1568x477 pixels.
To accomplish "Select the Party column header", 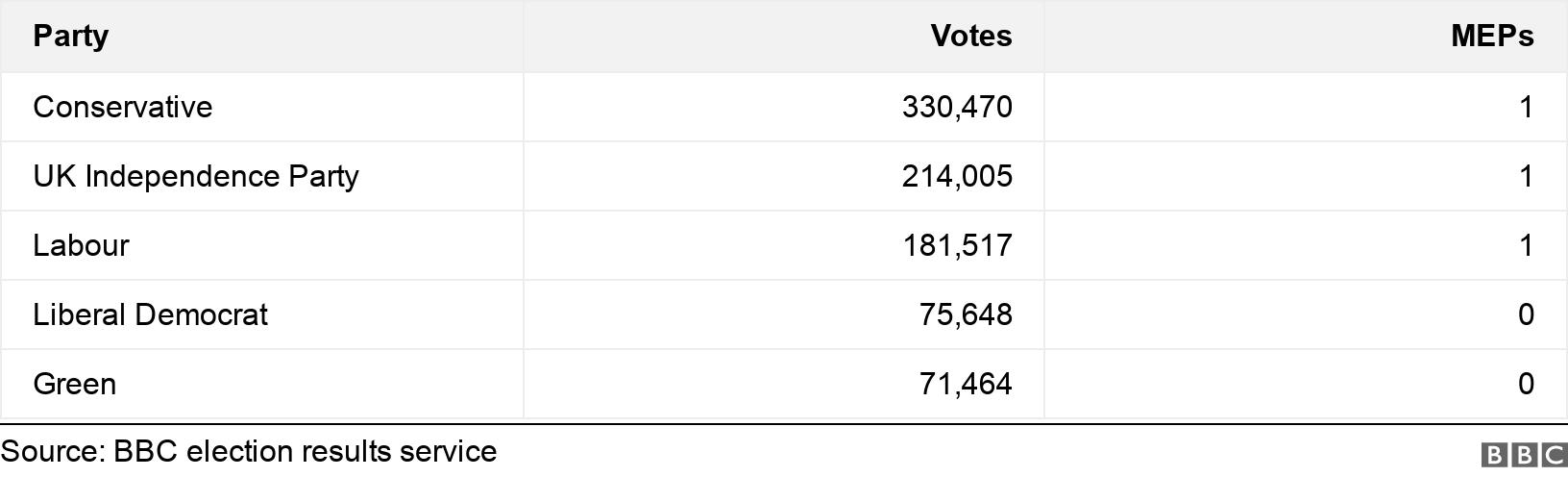I will tap(70, 37).
